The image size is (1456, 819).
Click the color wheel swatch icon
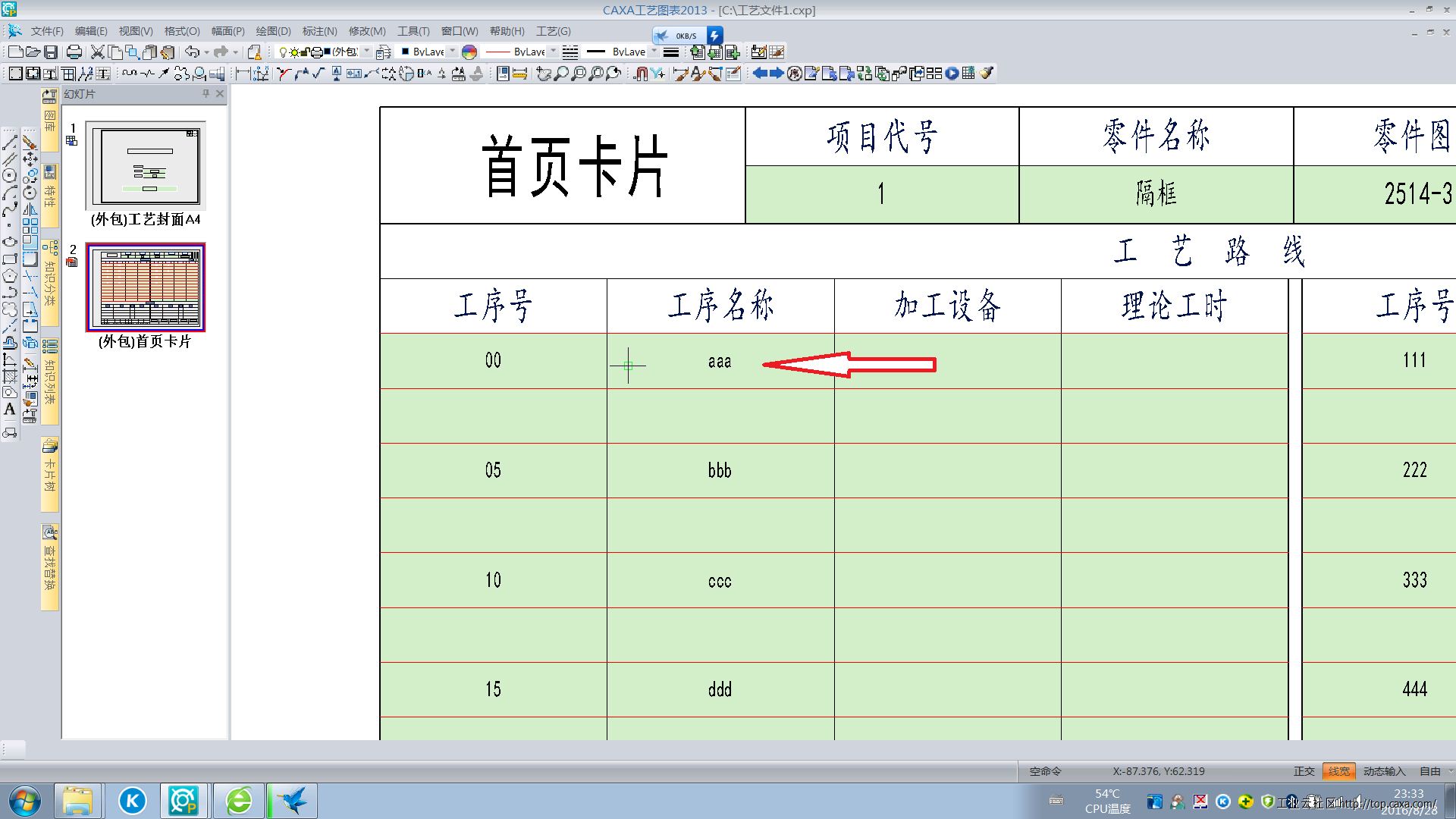tap(469, 52)
